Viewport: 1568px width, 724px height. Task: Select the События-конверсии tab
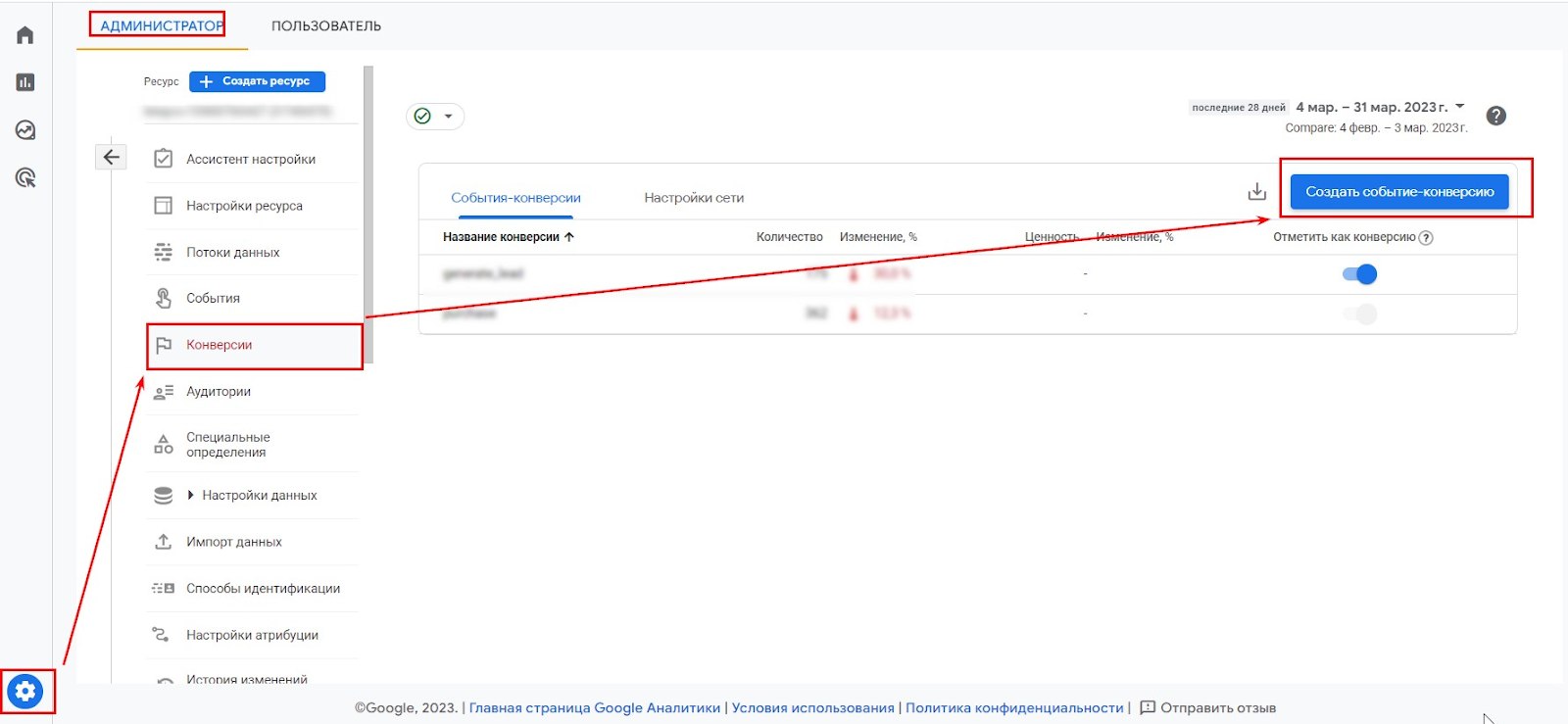click(515, 198)
